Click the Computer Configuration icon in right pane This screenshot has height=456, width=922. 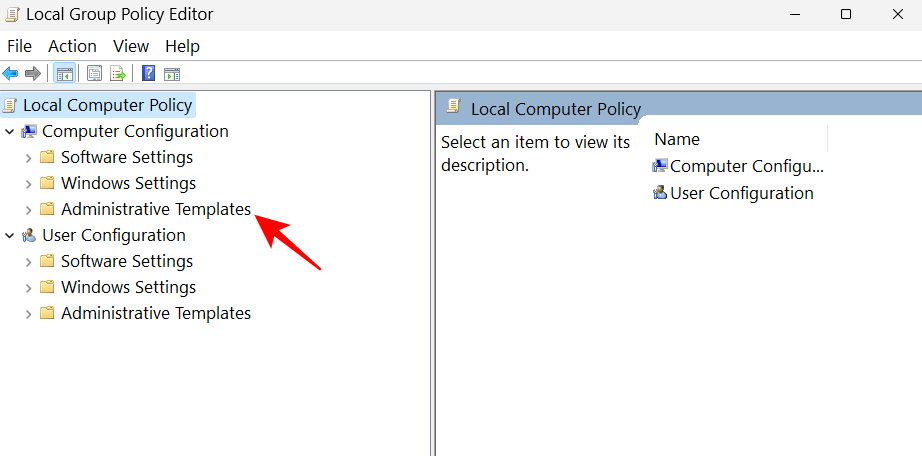[660, 166]
